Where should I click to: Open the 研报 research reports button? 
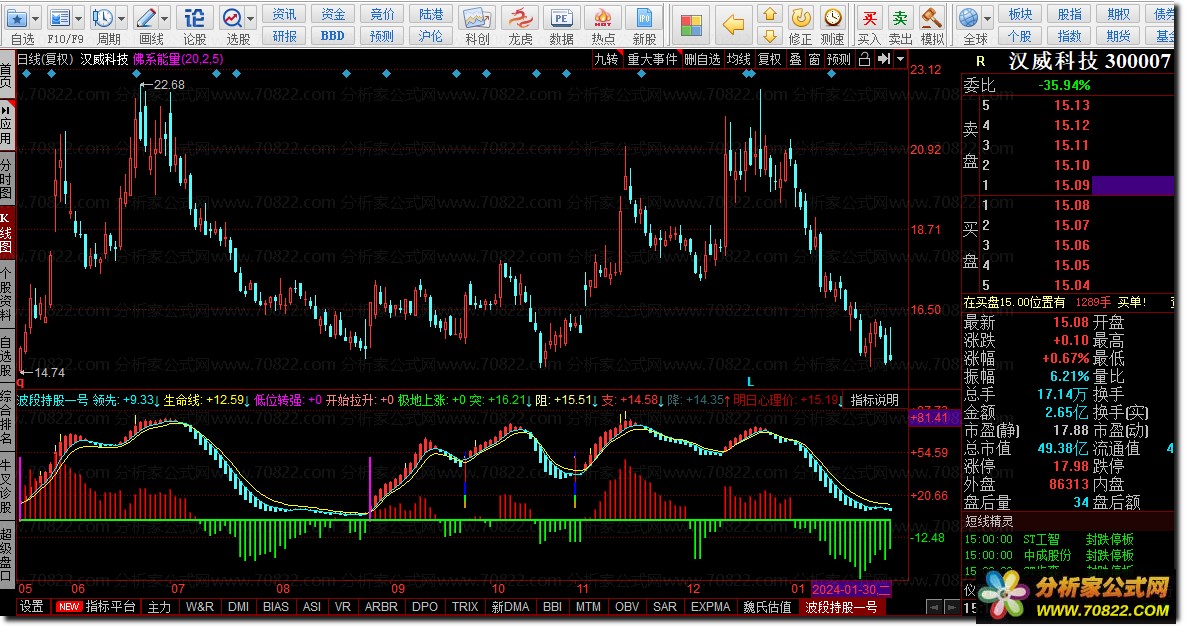pos(284,36)
